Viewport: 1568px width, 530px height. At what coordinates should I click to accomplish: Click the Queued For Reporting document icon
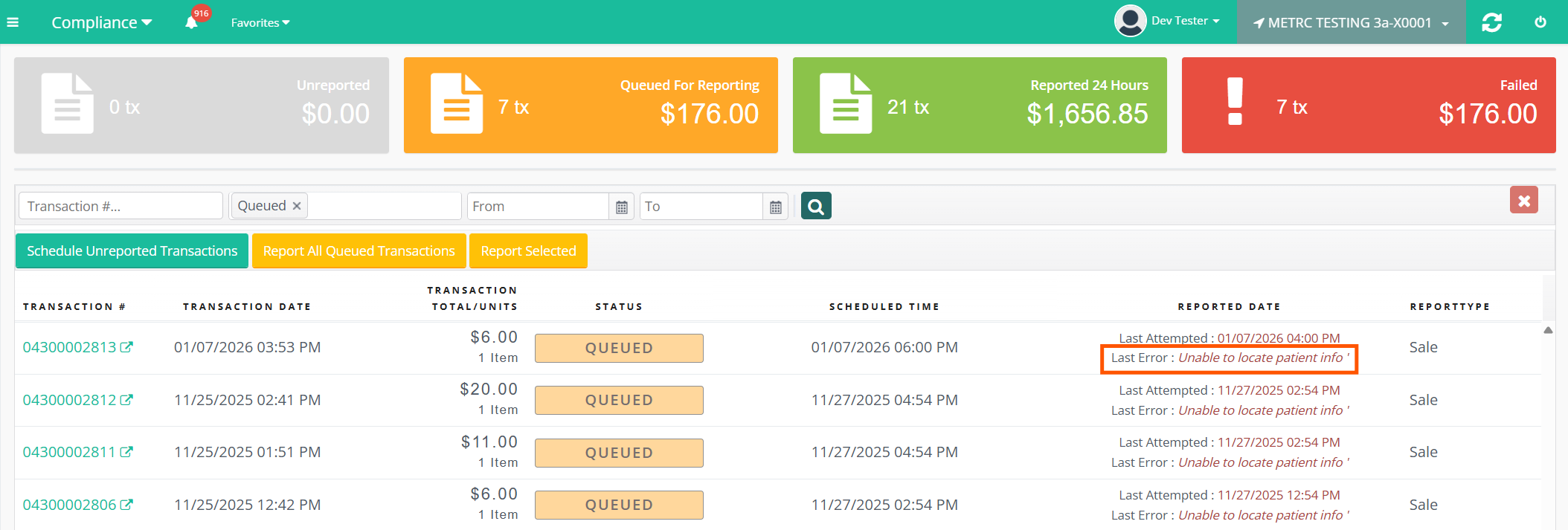(x=457, y=103)
